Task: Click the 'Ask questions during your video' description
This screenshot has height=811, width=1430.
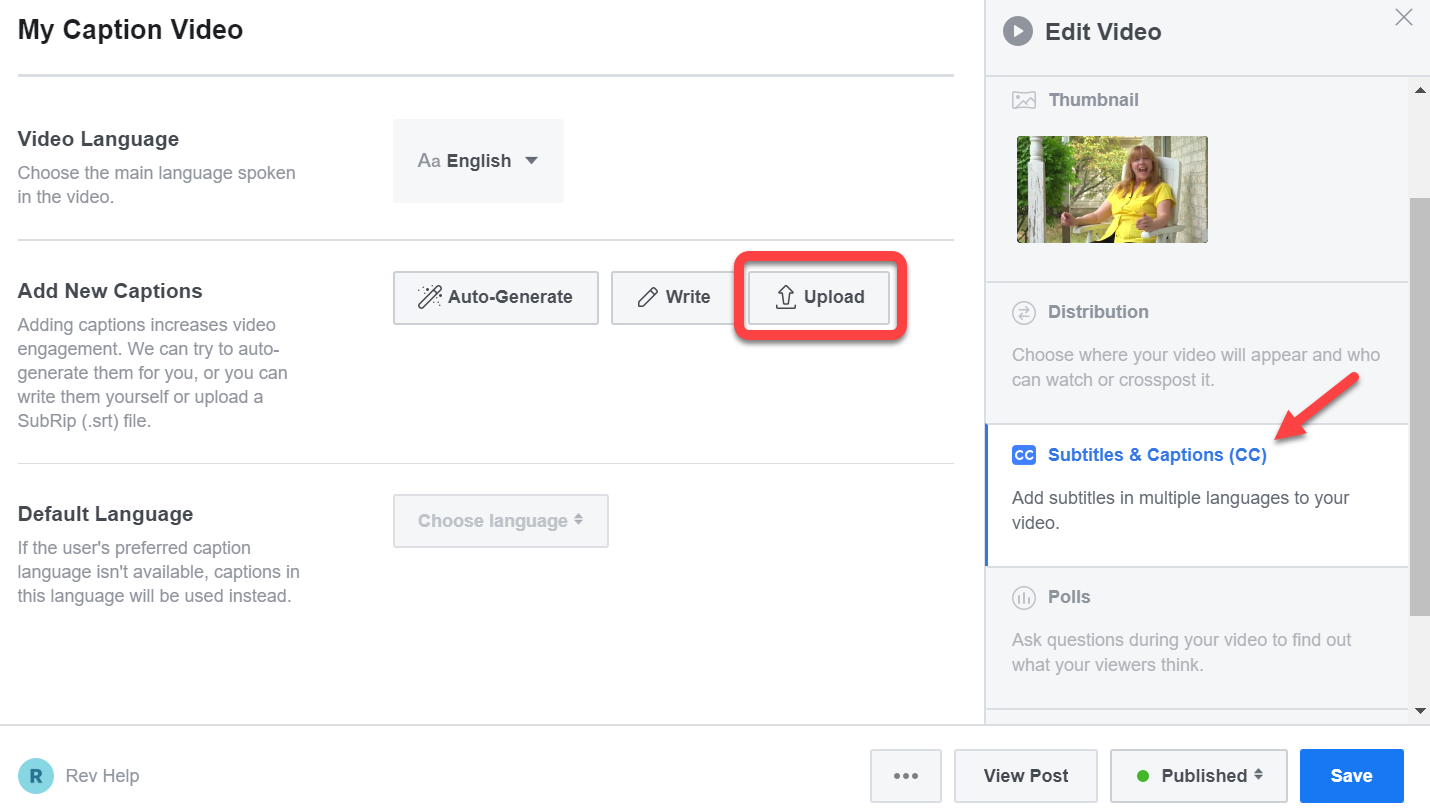Action: 1182,652
